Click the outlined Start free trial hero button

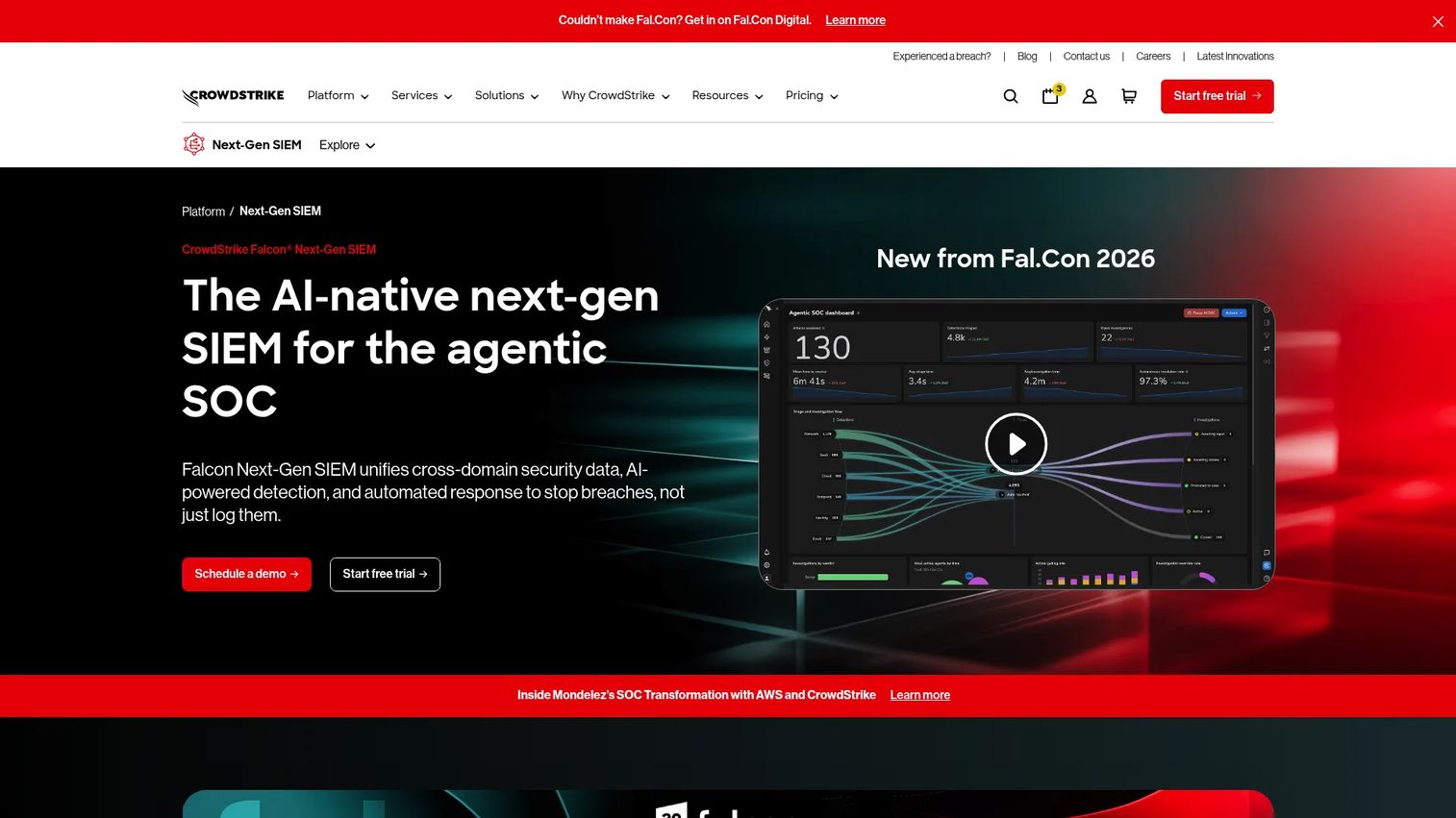click(x=385, y=574)
